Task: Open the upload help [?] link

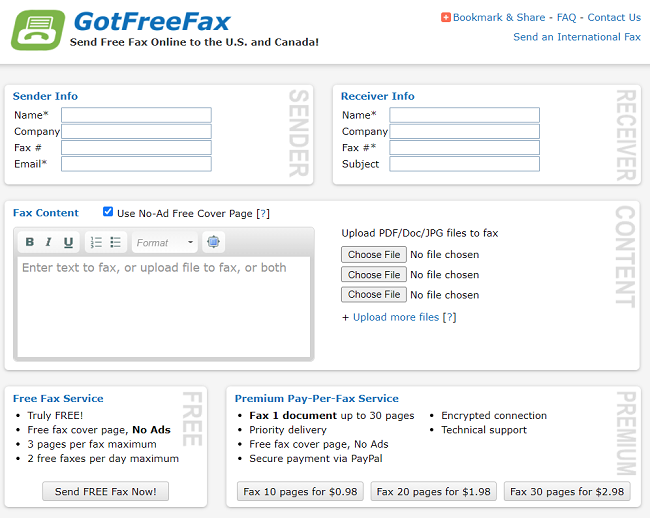Action: tap(449, 317)
